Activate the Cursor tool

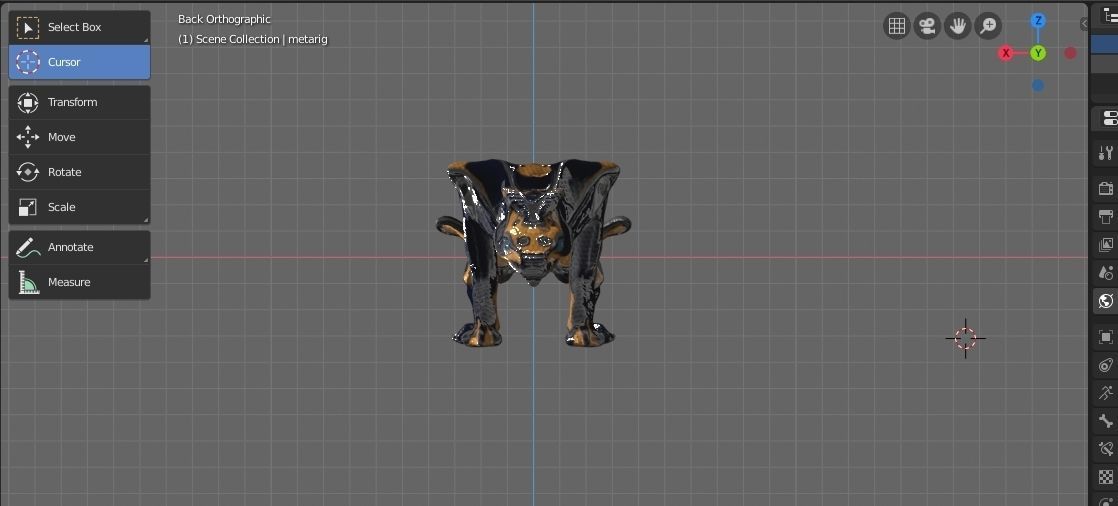79,62
